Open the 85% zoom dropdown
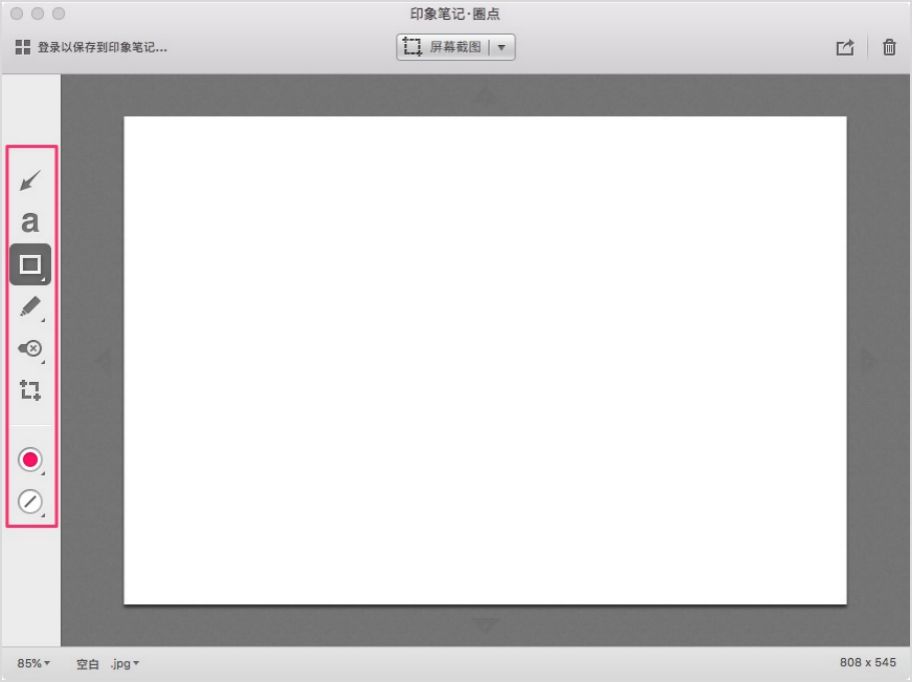 (33, 663)
